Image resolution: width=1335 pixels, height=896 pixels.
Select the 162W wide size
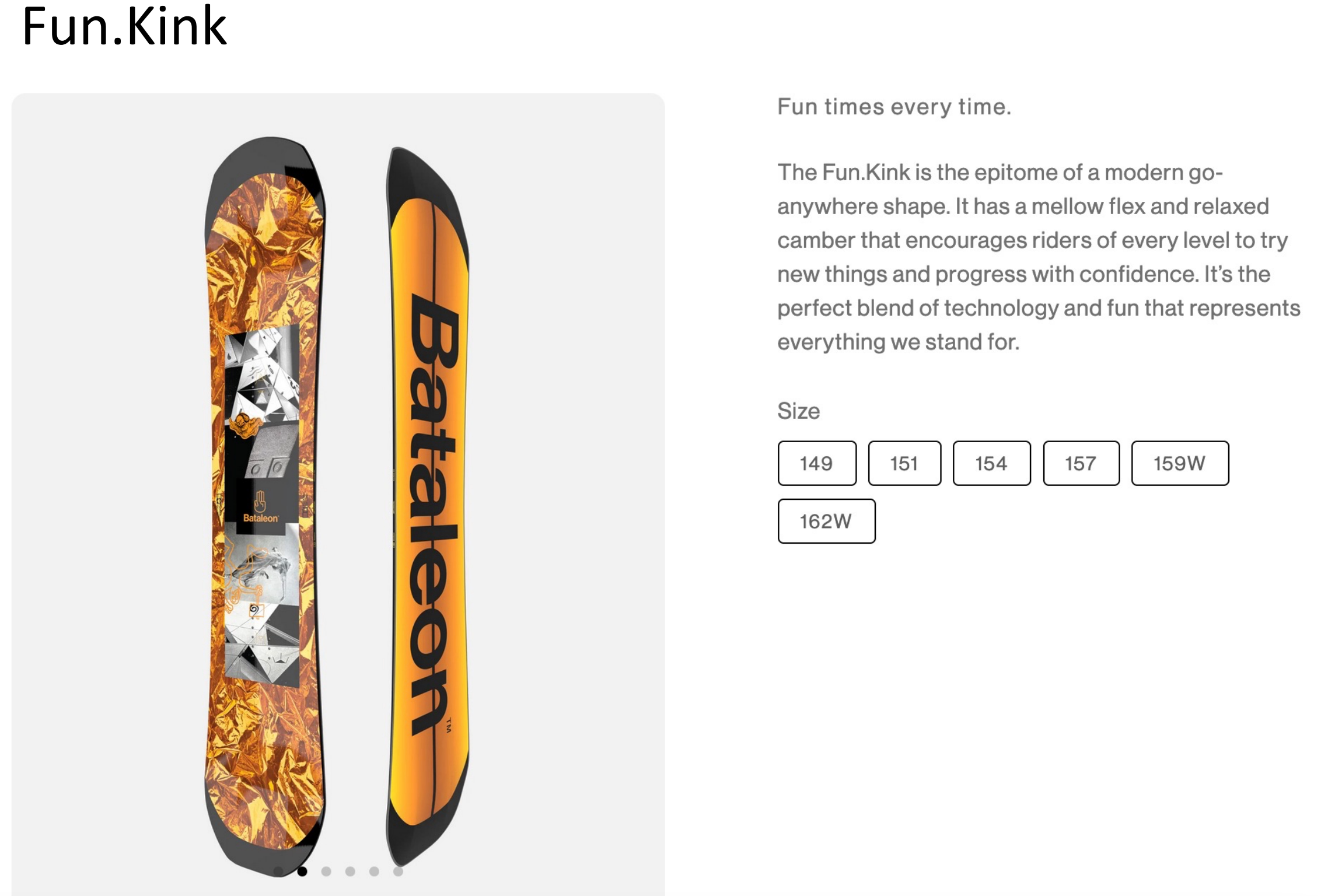[x=826, y=521]
